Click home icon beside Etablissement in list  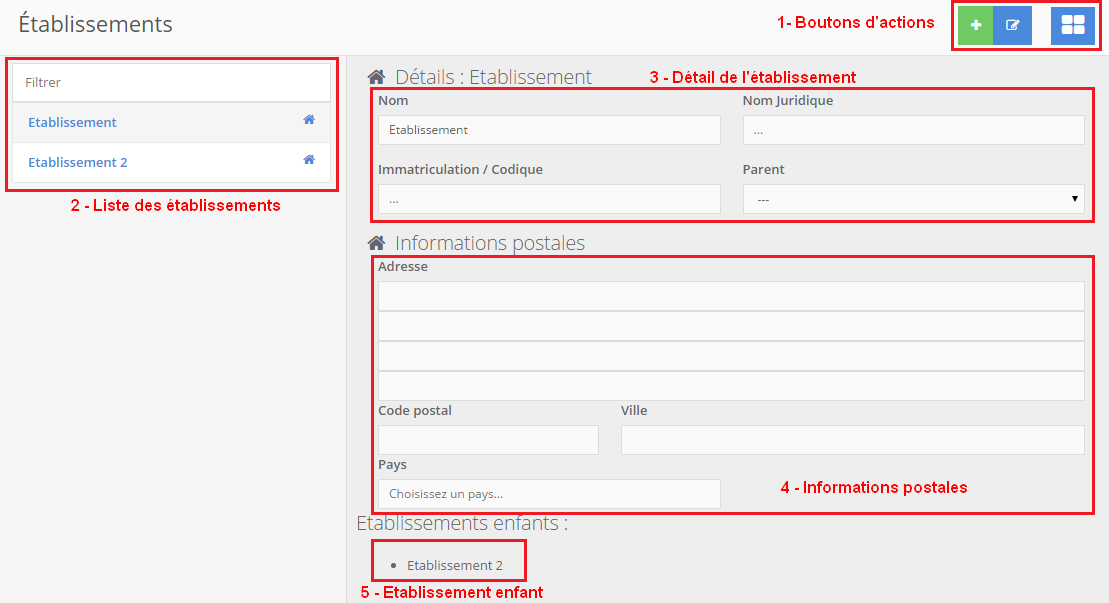(x=309, y=120)
